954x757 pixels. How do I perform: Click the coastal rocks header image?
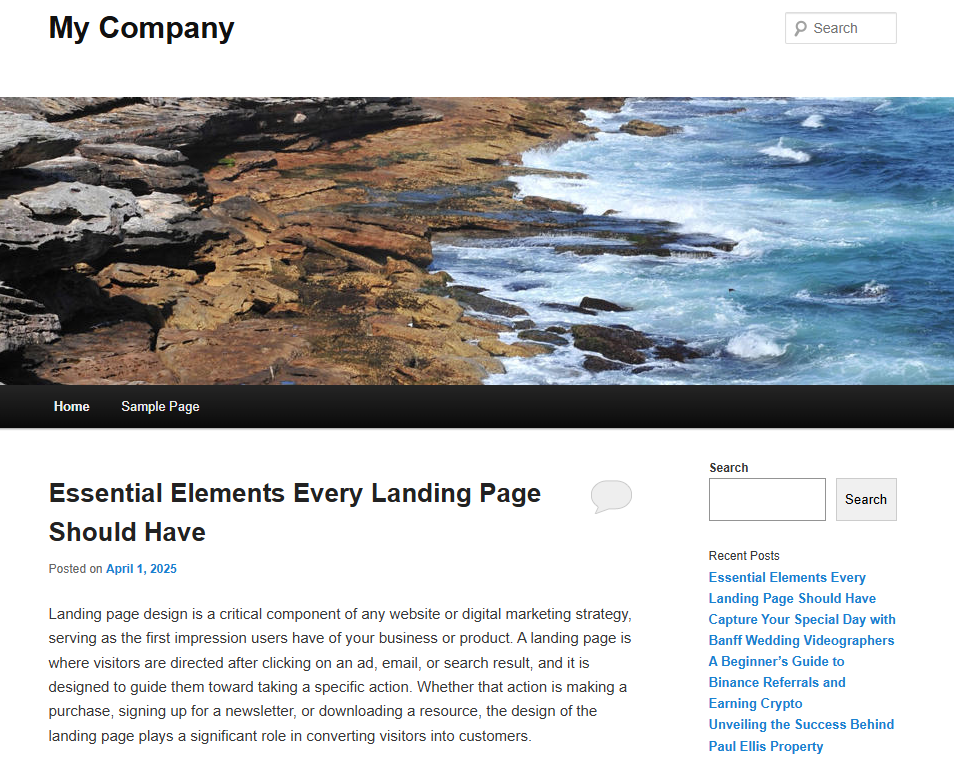coord(477,241)
